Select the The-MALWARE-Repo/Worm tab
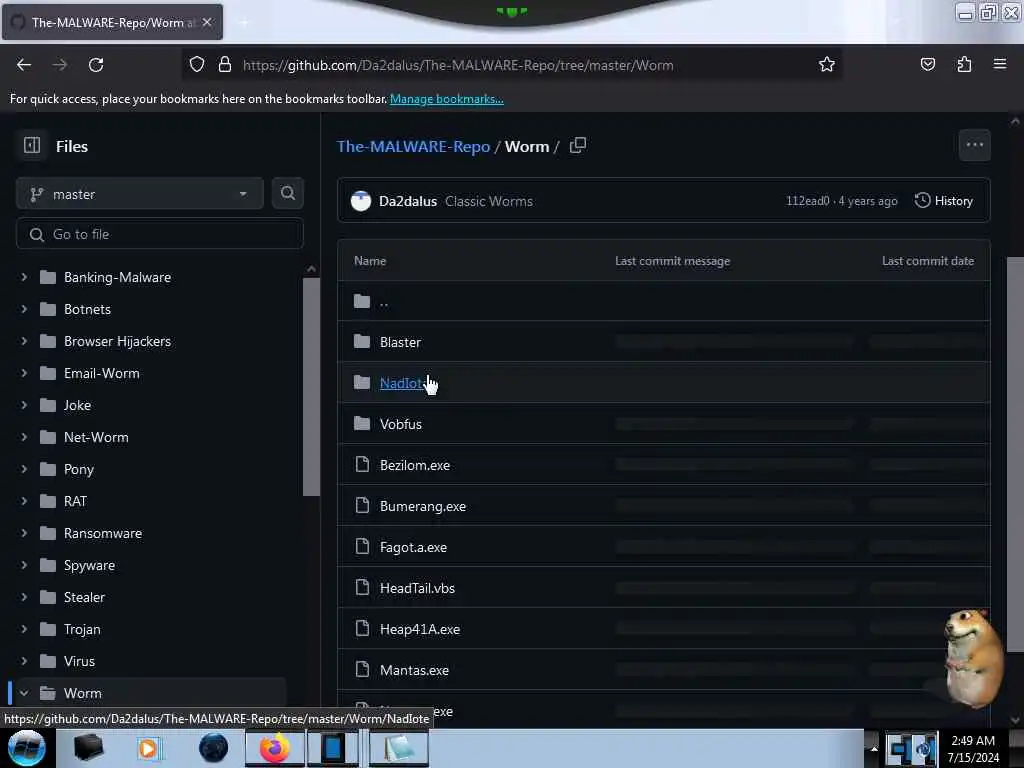1024x768 pixels. (112, 22)
